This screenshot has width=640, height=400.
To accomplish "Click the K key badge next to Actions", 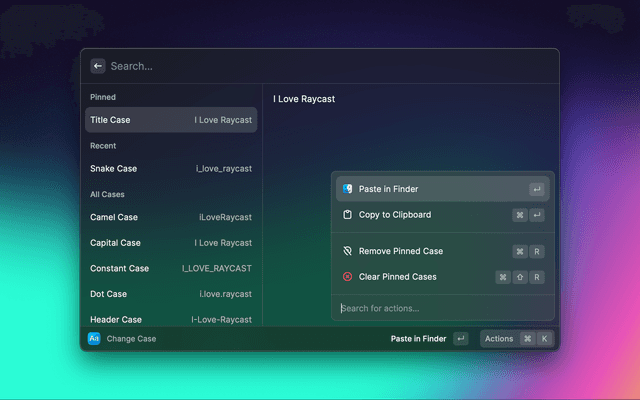I will (544, 339).
